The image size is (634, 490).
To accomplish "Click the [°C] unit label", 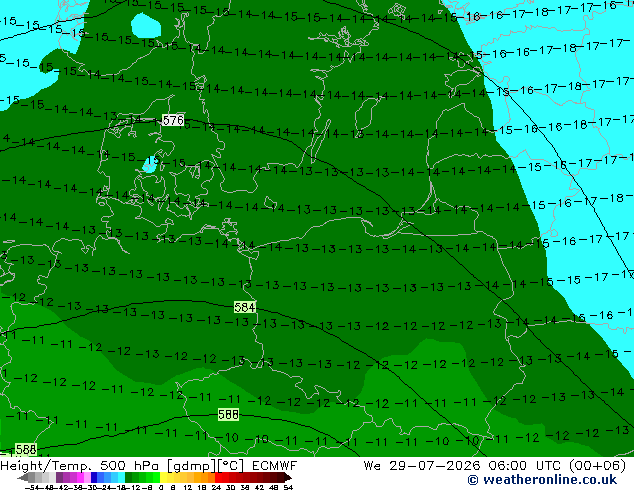I will [231, 466].
